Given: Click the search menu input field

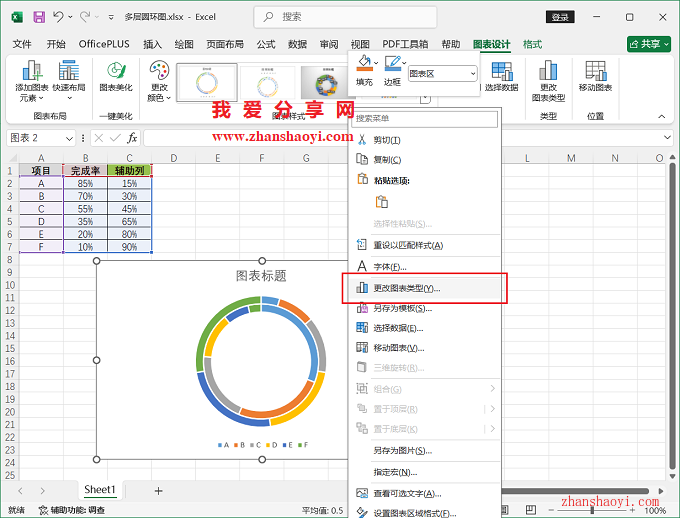Looking at the screenshot, I should click(x=424, y=118).
